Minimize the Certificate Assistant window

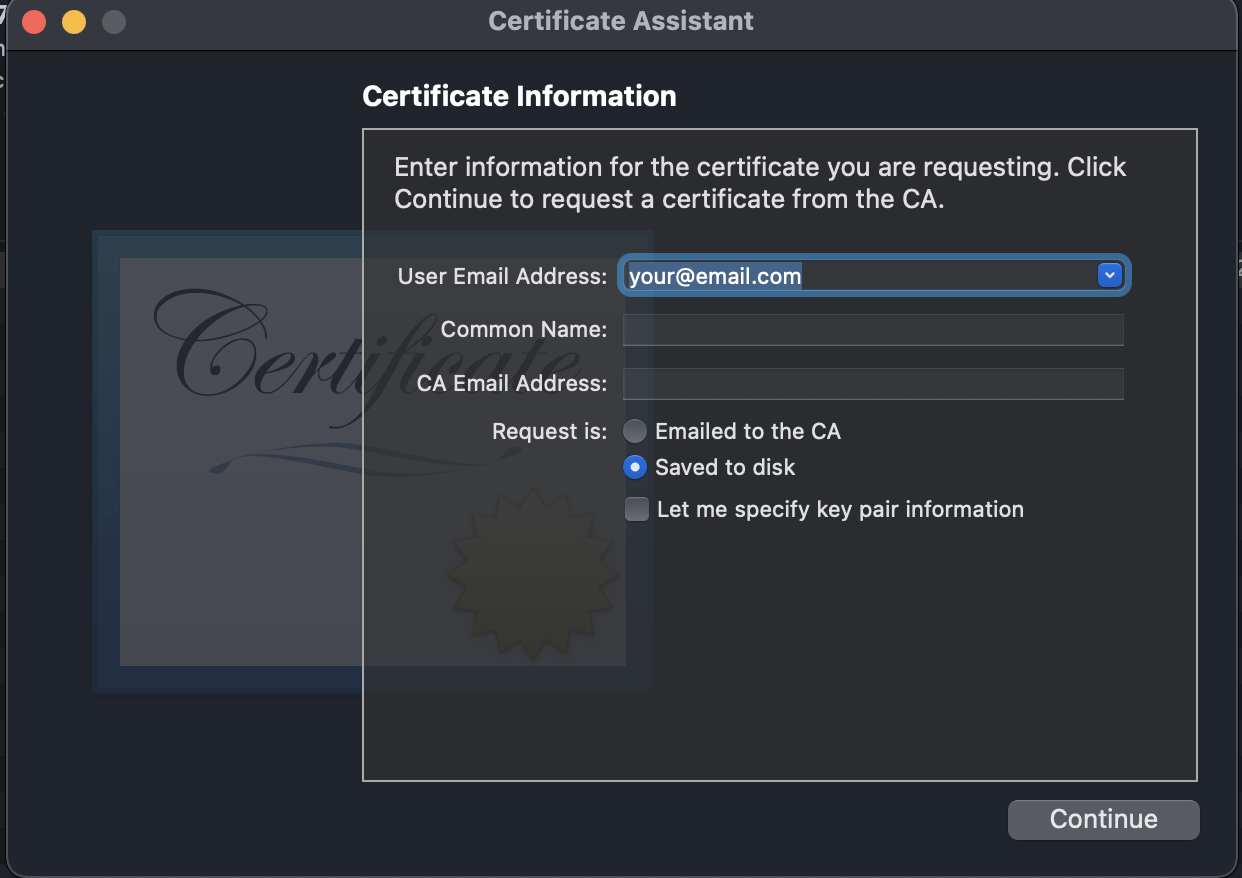click(x=73, y=20)
